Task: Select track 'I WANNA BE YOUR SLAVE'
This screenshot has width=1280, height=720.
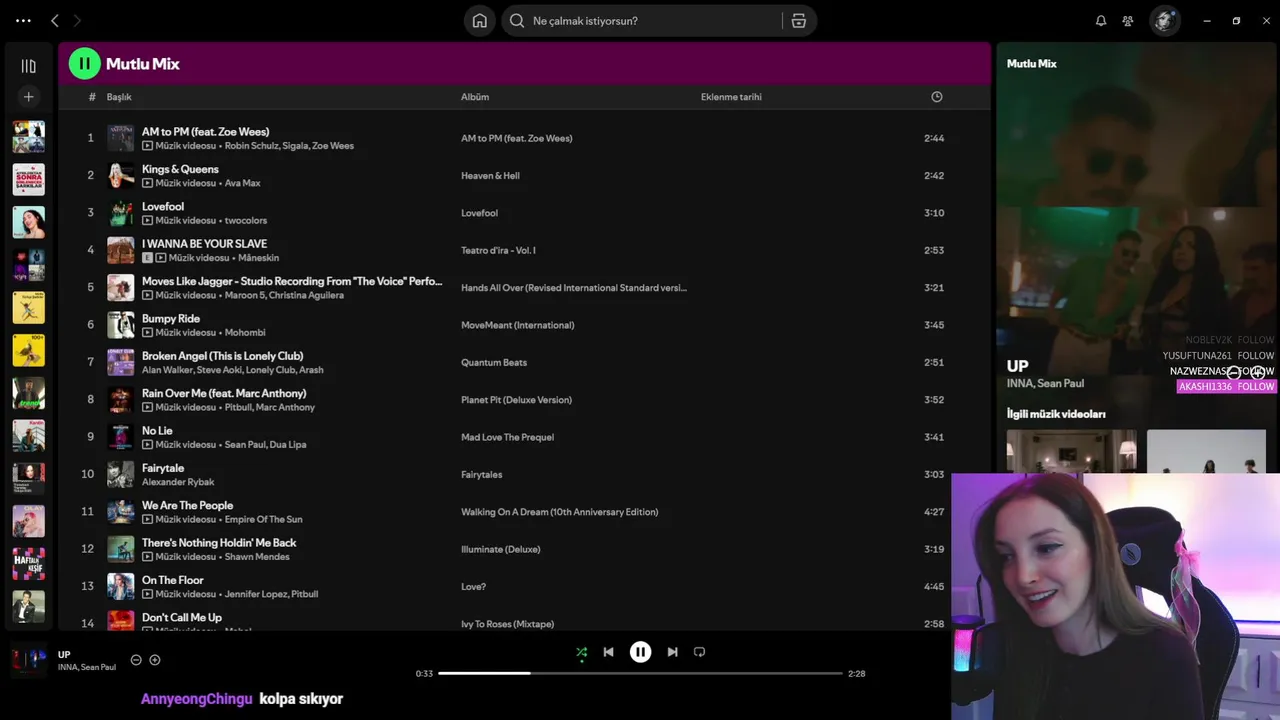Action: (x=204, y=244)
